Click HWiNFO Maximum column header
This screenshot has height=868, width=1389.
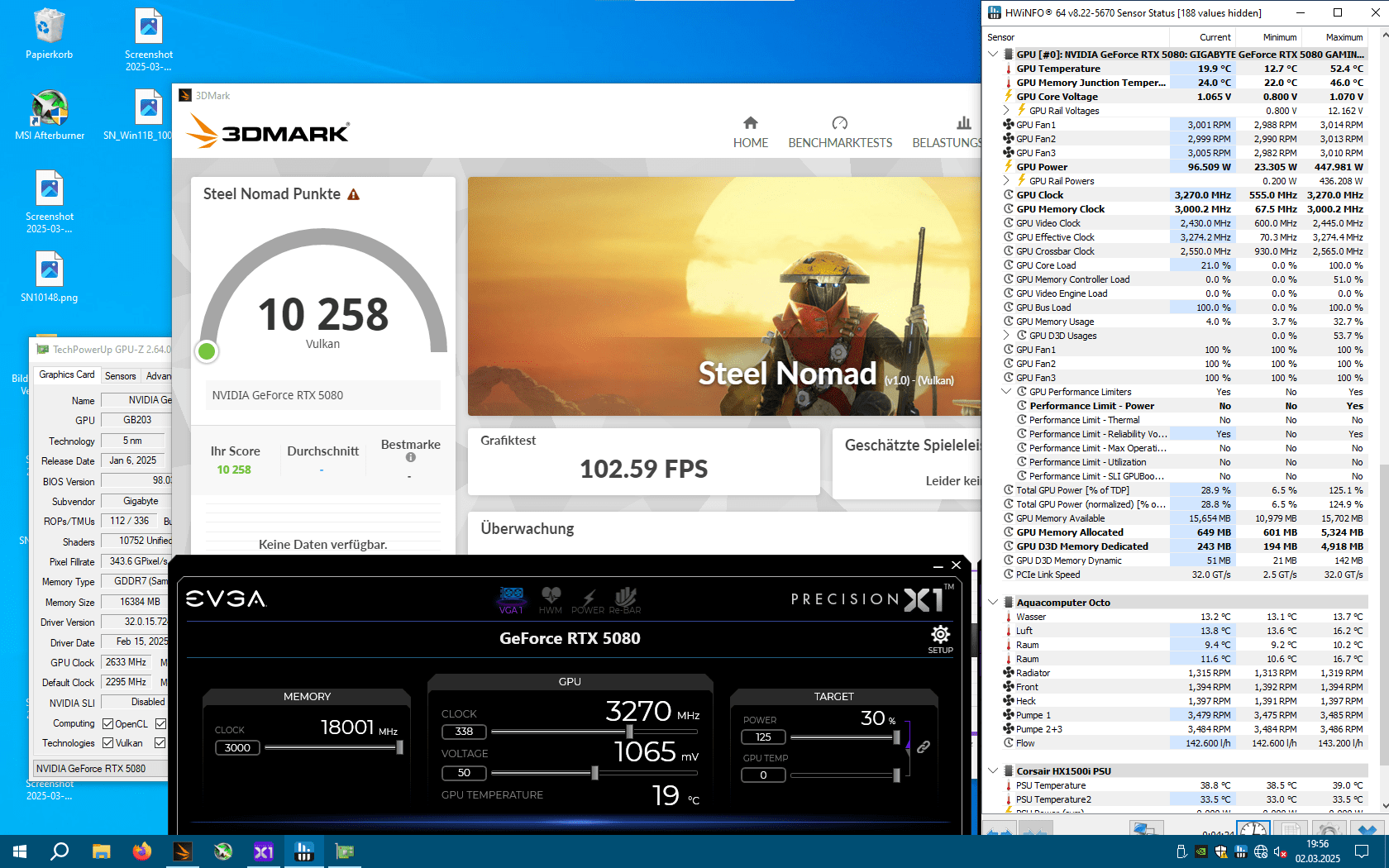coord(1335,37)
